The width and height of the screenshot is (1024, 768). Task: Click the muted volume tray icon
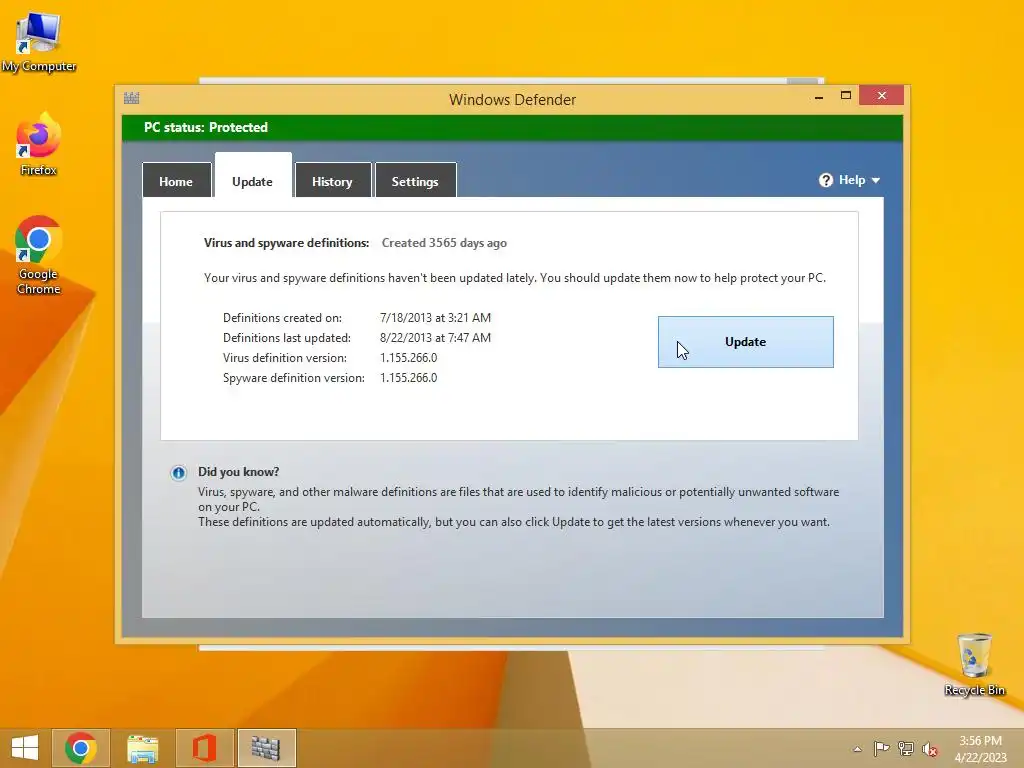930,749
